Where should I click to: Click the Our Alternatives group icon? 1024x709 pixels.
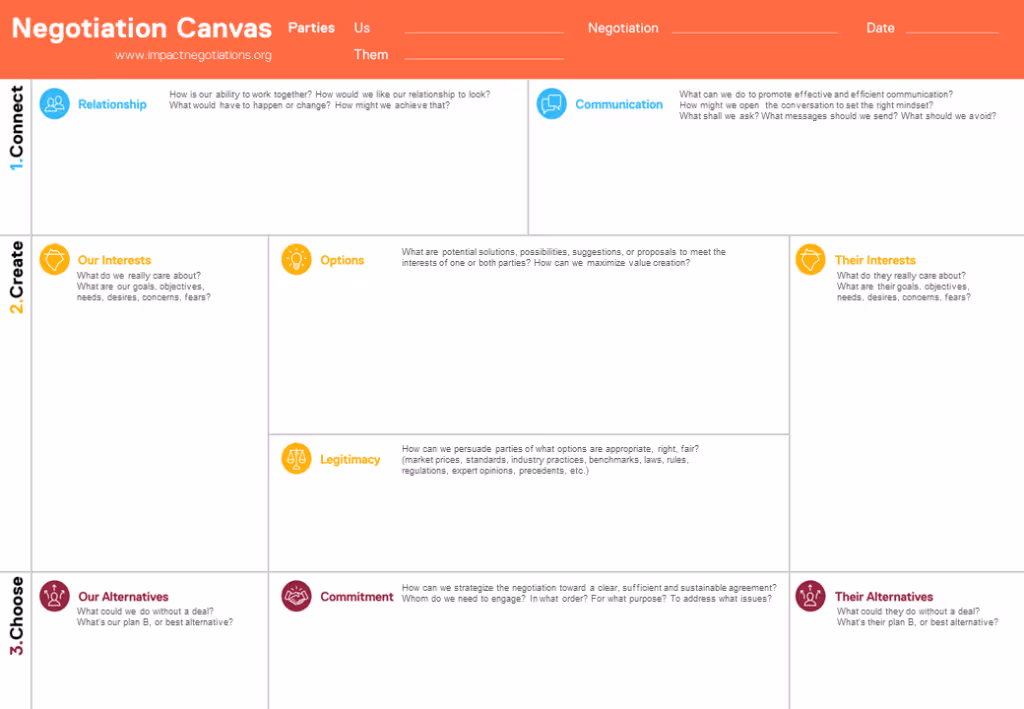point(55,596)
